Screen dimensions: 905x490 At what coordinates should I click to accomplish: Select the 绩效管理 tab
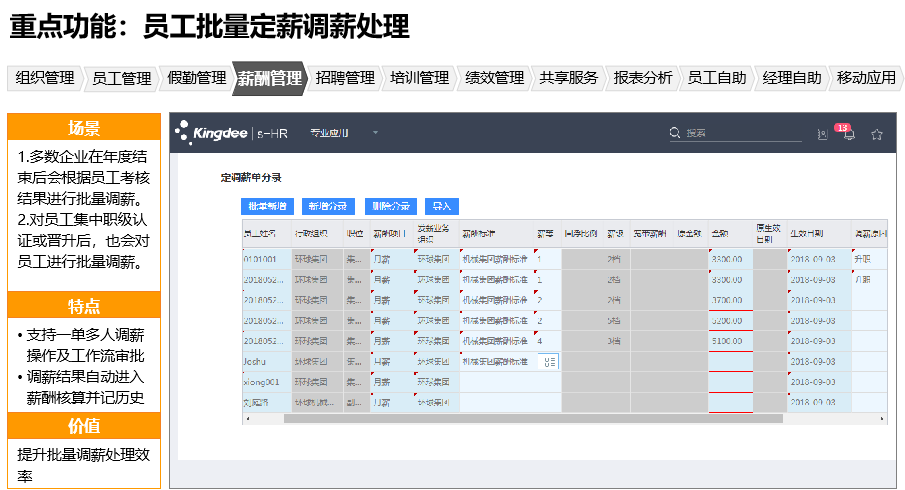pyautogui.click(x=495, y=78)
